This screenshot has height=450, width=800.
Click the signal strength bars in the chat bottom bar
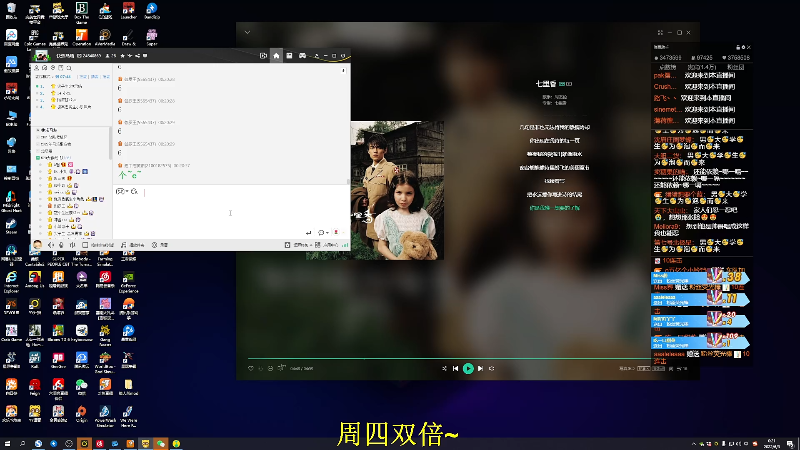coord(345,245)
